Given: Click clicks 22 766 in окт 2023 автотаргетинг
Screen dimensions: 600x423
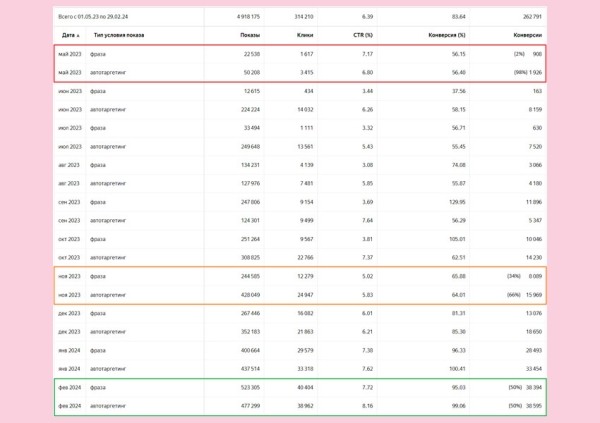Looking at the screenshot, I should [305, 258].
